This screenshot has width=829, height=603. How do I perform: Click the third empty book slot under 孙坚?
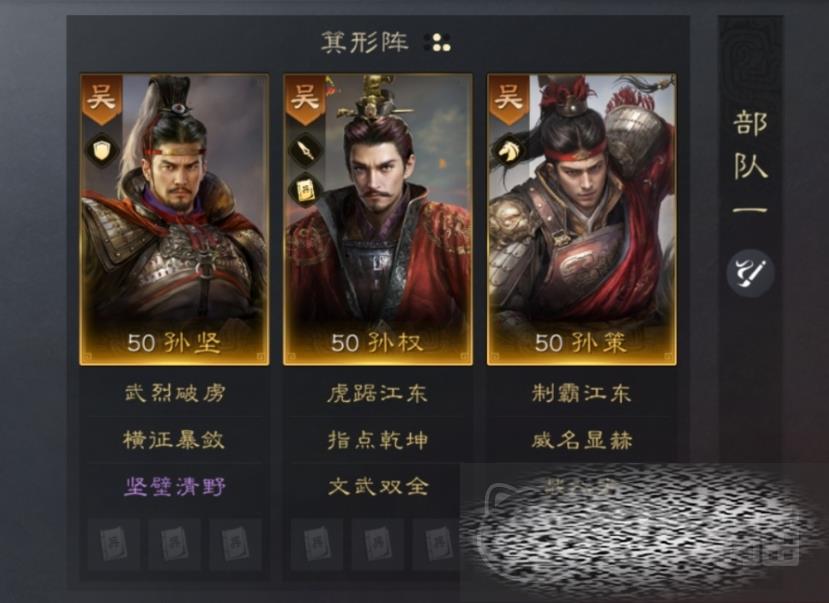235,544
